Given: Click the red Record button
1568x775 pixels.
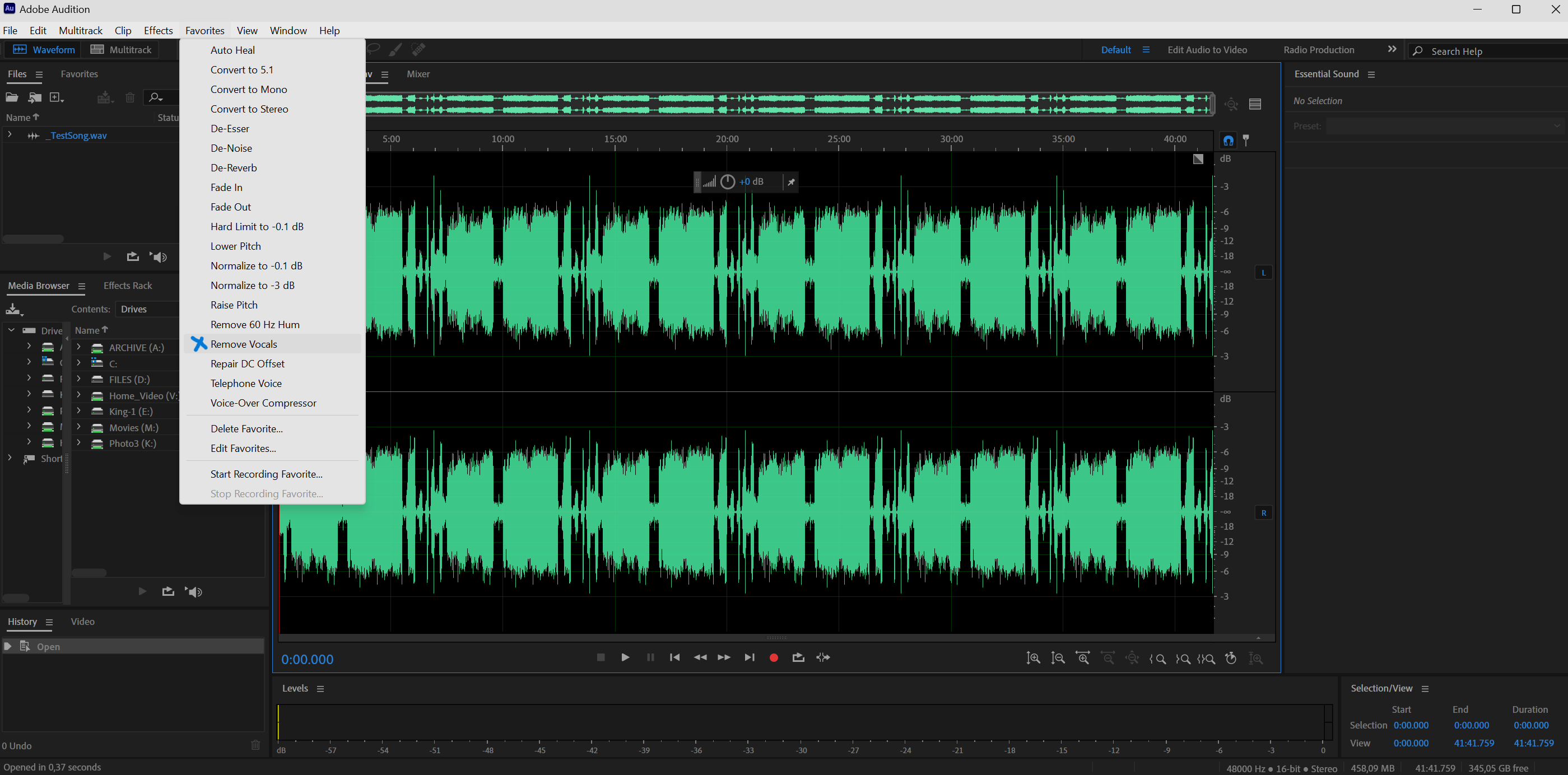Looking at the screenshot, I should pyautogui.click(x=774, y=657).
